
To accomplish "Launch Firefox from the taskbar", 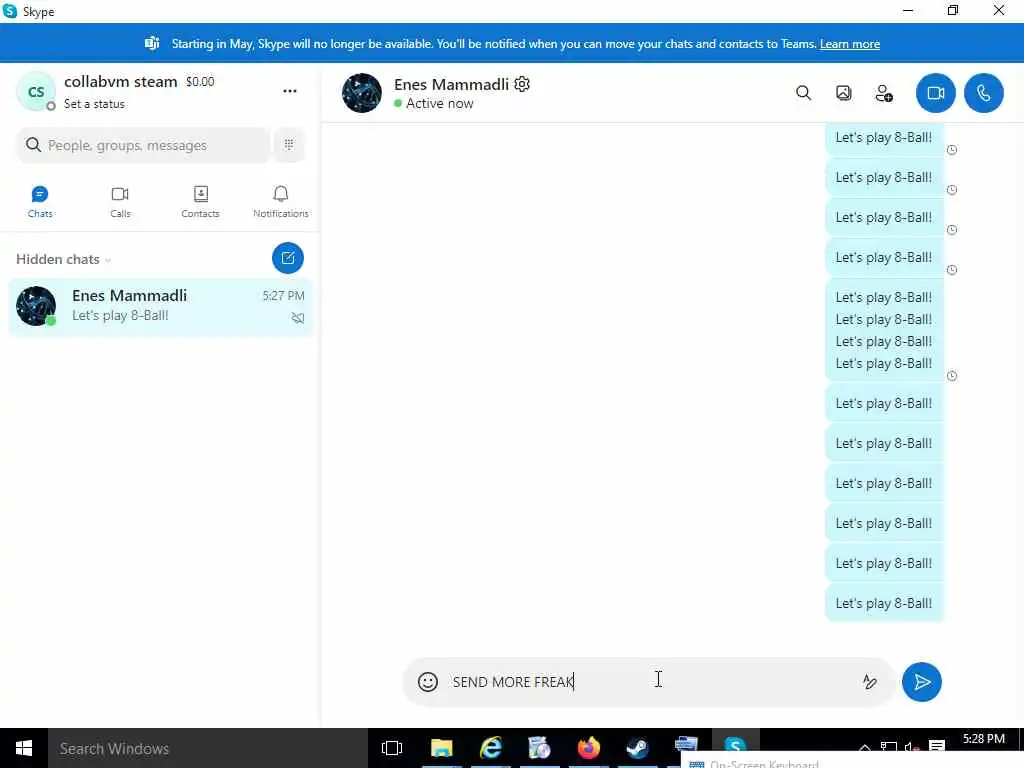I will (x=588, y=748).
